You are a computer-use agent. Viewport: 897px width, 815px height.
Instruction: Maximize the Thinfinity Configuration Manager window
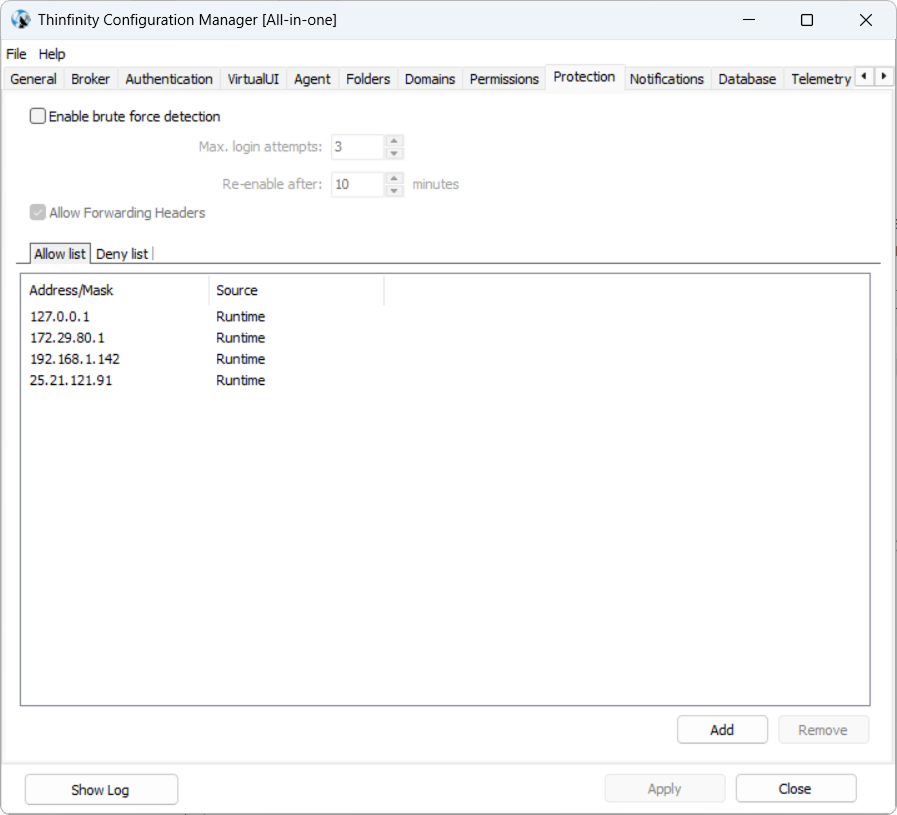coord(807,20)
